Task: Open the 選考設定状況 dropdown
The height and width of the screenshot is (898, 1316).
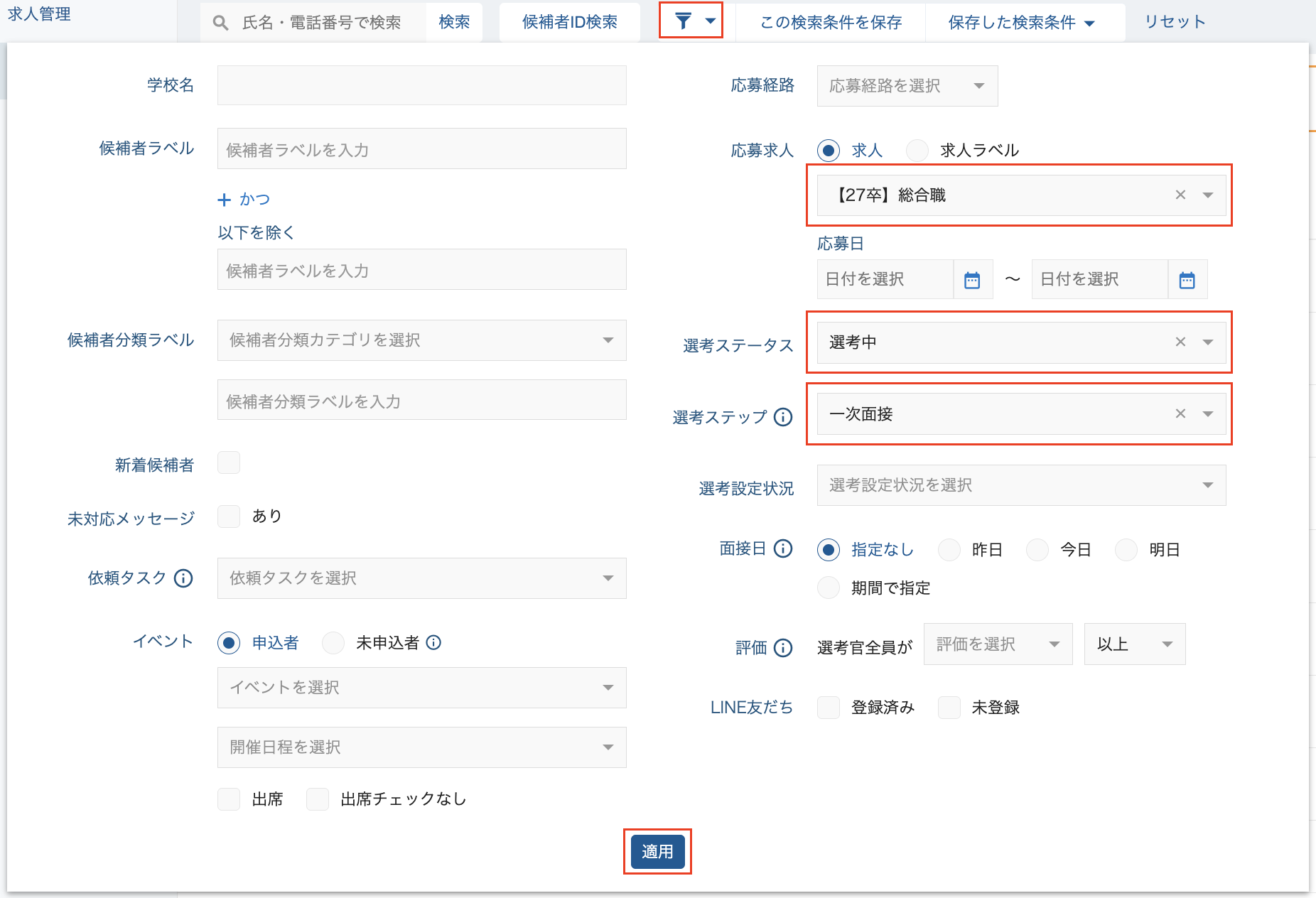Action: [1020, 485]
